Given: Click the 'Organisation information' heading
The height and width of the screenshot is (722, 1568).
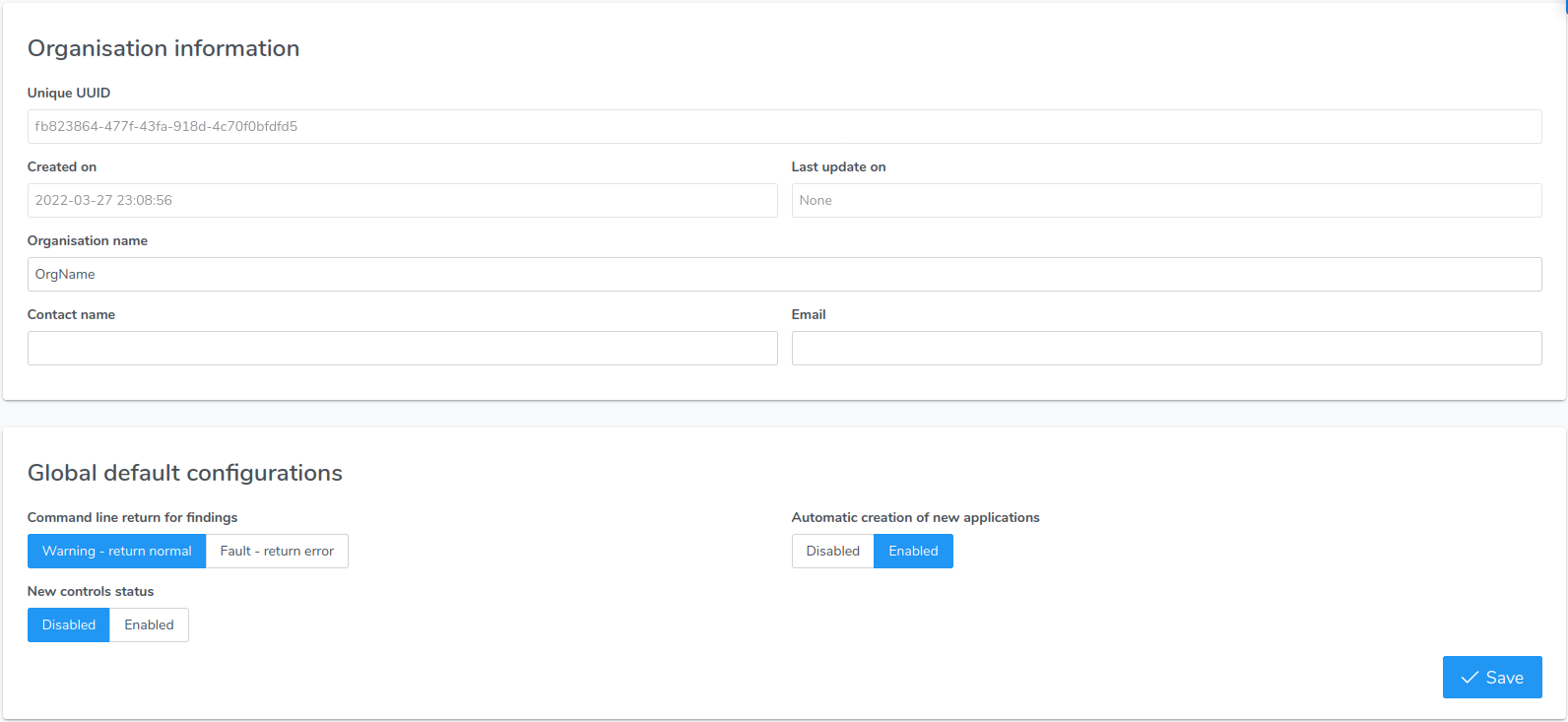Looking at the screenshot, I should click(163, 48).
